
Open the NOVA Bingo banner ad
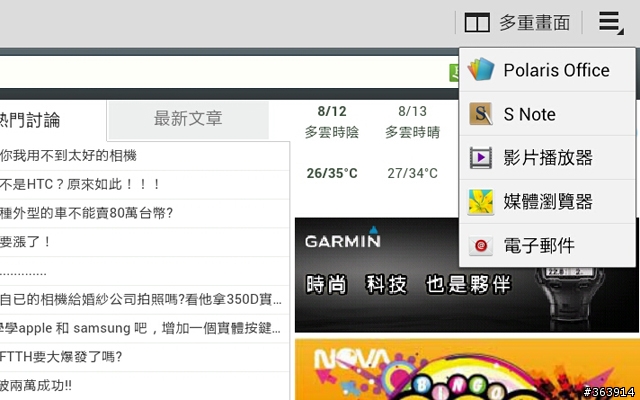click(x=467, y=369)
